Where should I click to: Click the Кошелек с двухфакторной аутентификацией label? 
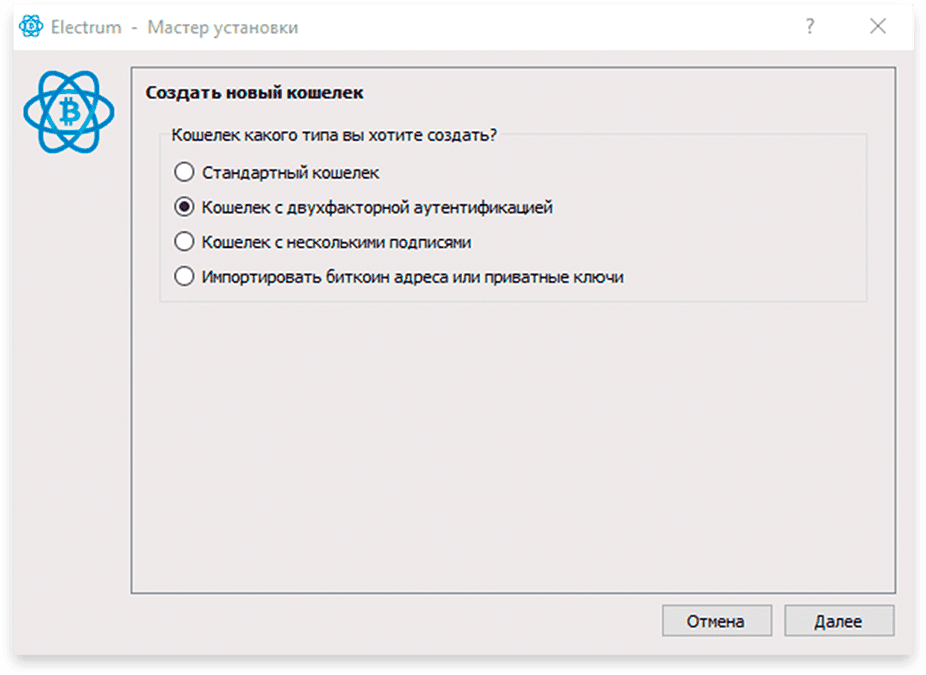coord(377,208)
